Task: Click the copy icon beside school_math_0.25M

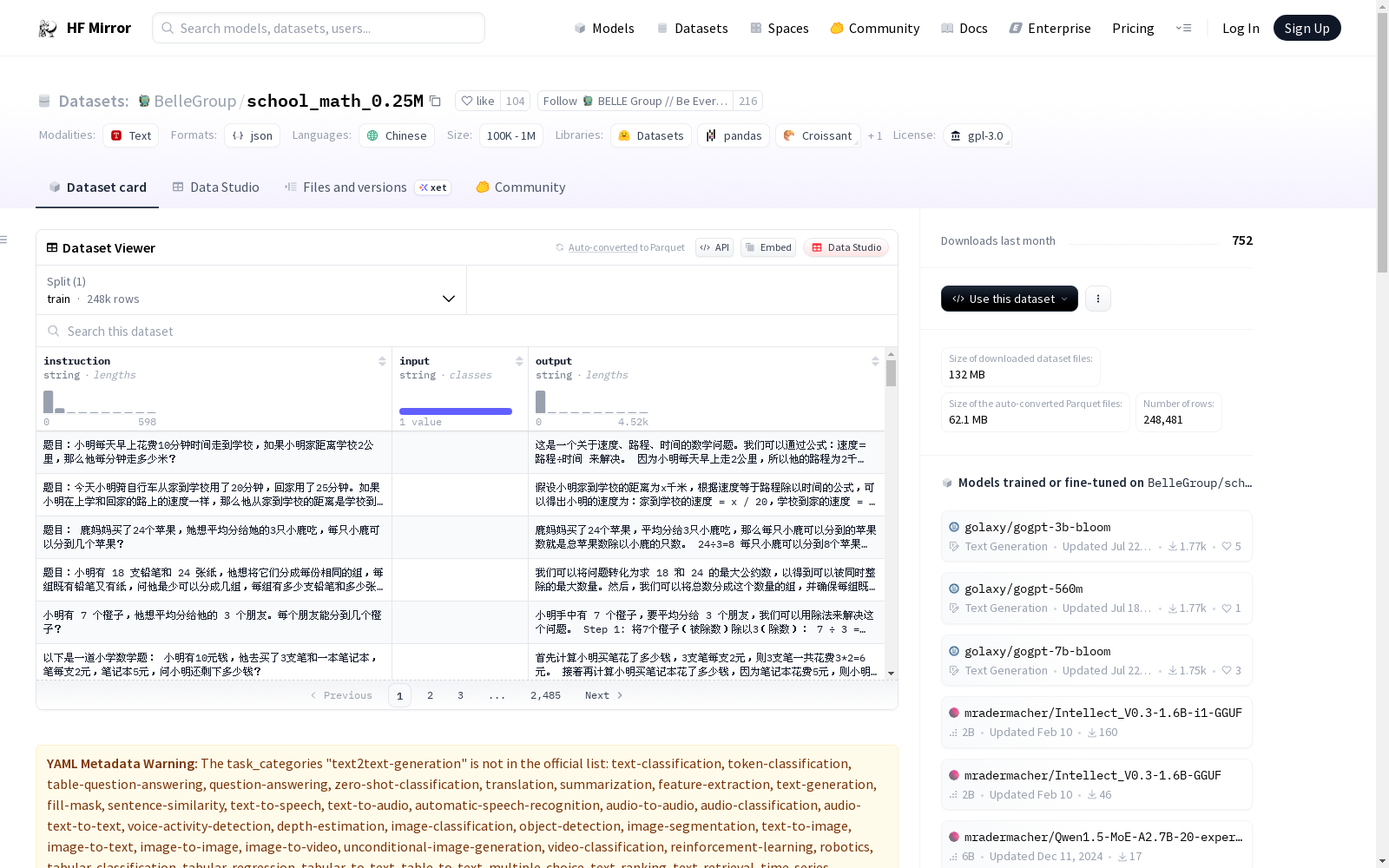Action: coord(435,101)
